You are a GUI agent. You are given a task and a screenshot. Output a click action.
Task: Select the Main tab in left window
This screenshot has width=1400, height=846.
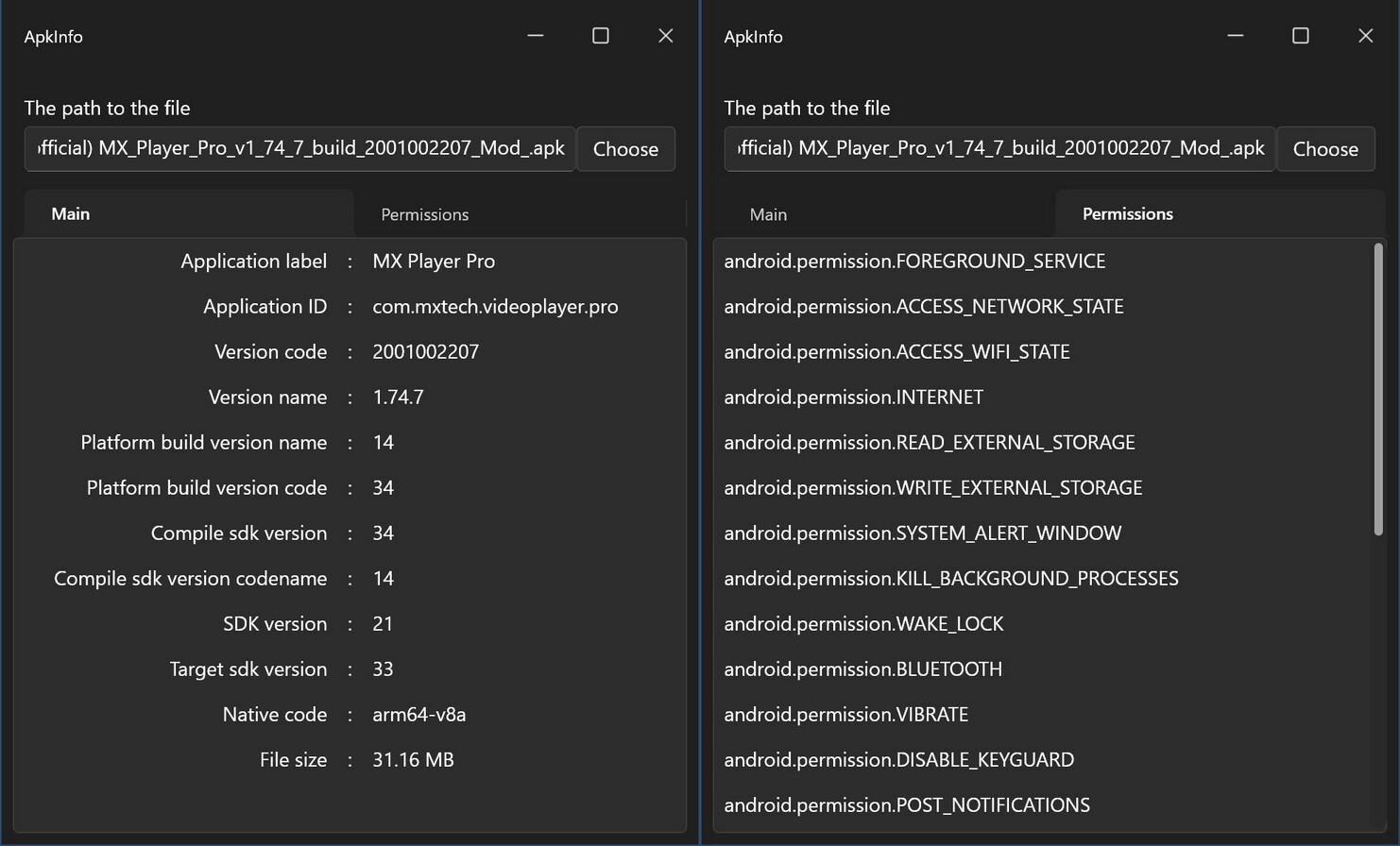[189, 214]
